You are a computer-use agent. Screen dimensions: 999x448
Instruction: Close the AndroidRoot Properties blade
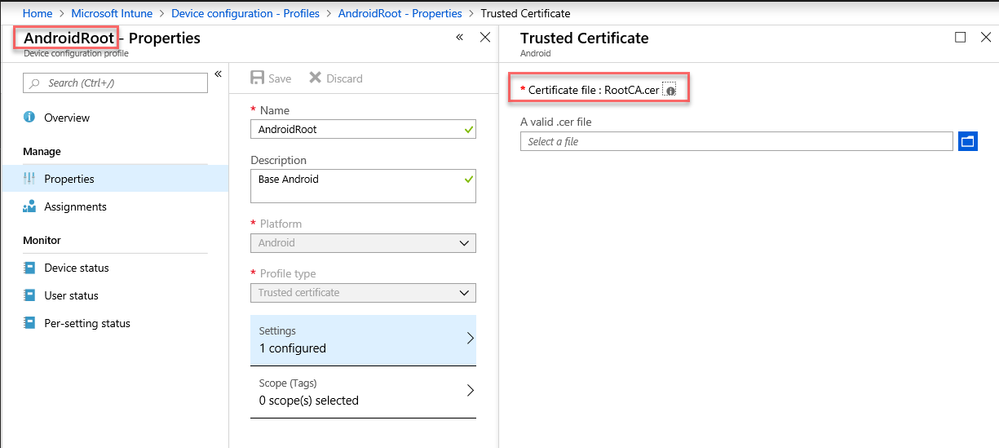[485, 38]
